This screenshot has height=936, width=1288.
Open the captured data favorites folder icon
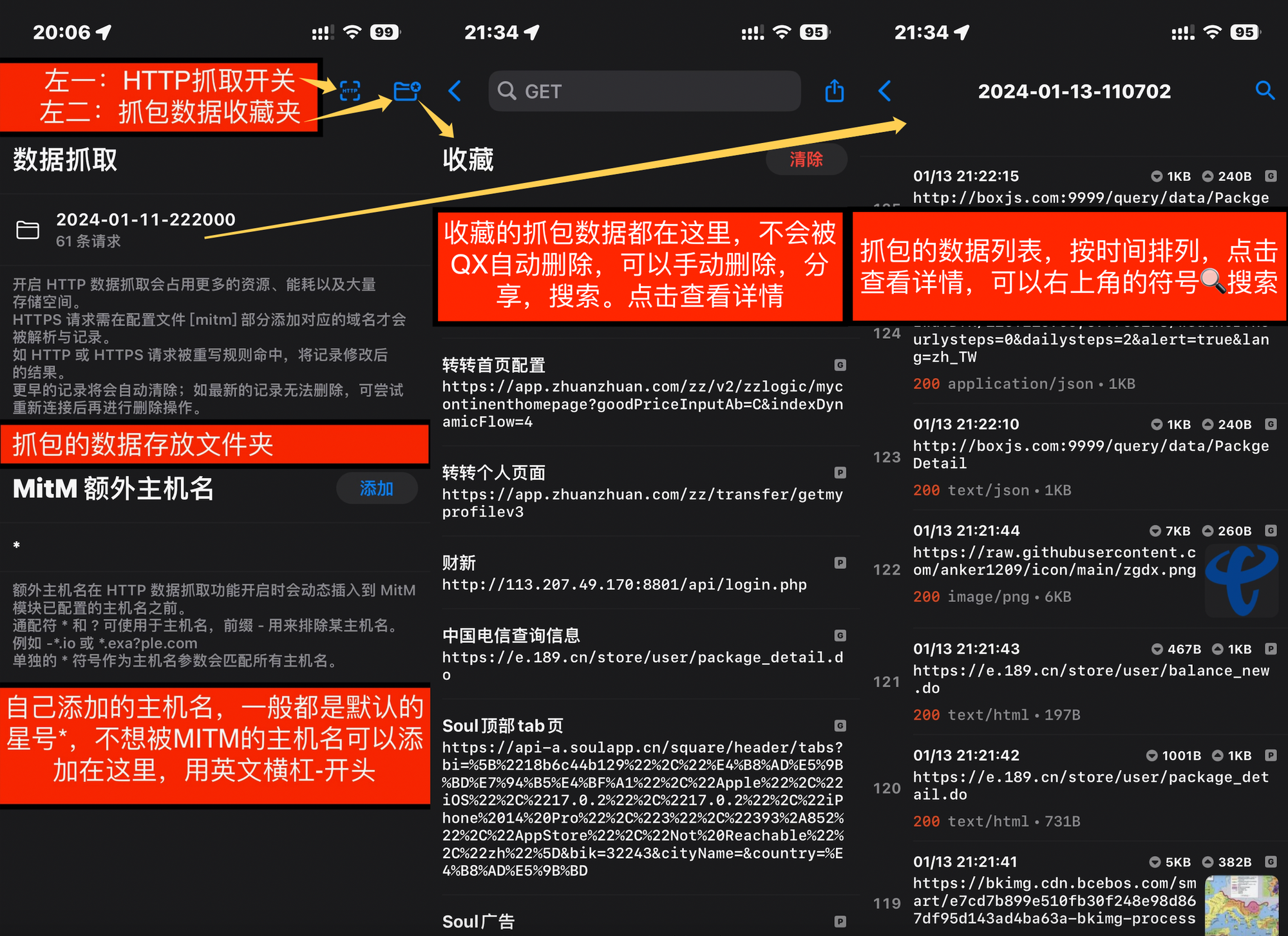pyautogui.click(x=407, y=91)
